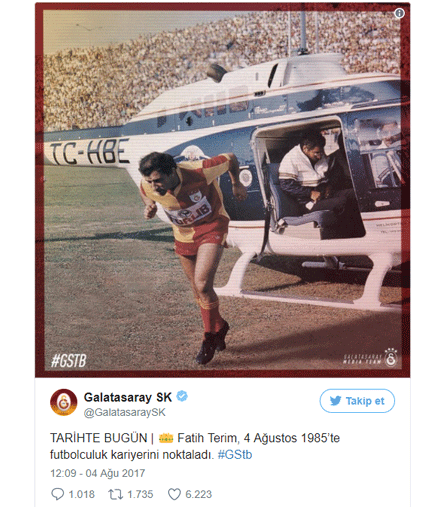This screenshot has height=507, width=446.
Task: Click the crown emoji in tweet text
Action: (x=166, y=438)
